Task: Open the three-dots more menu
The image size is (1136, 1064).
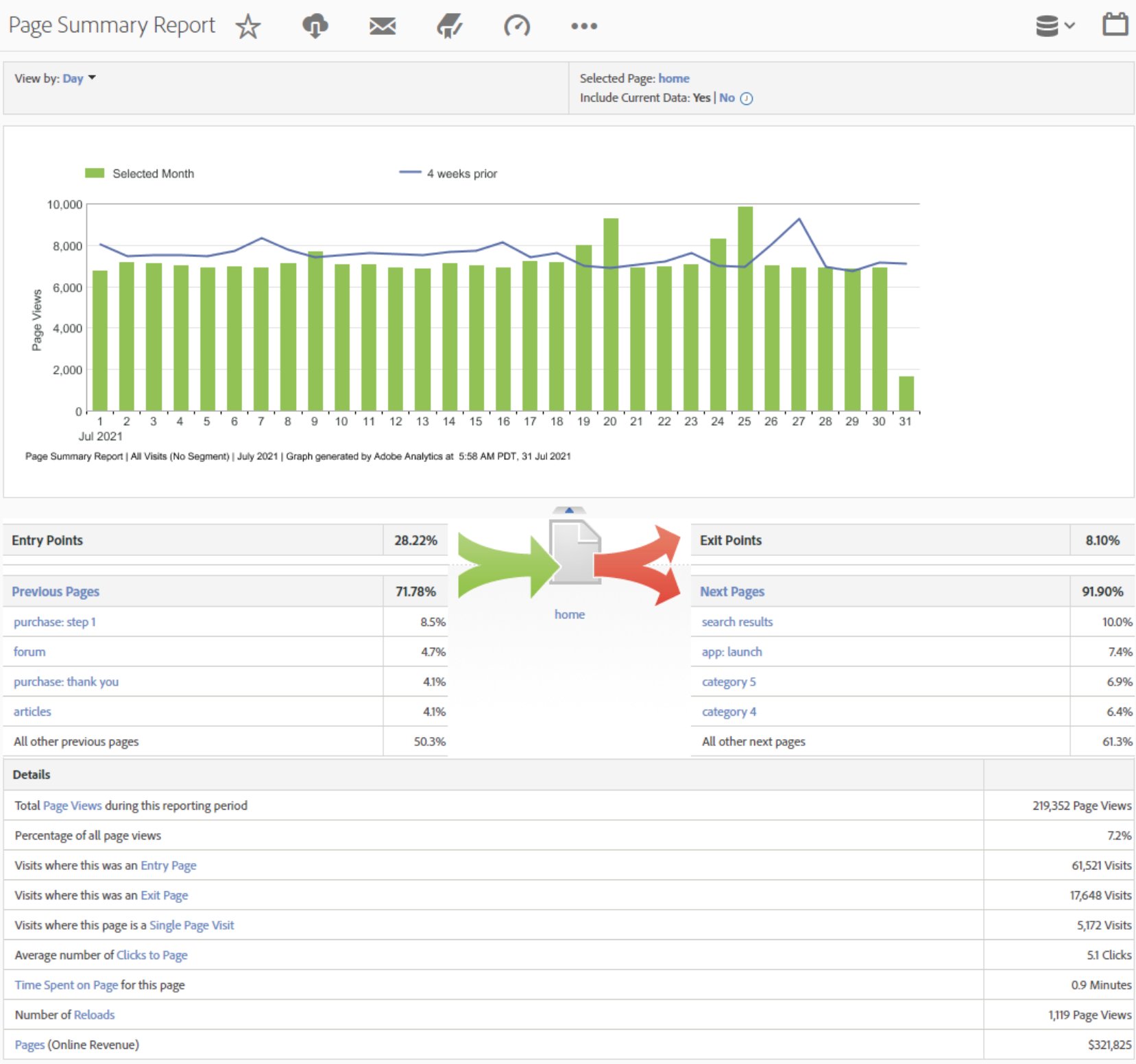Action: (583, 27)
